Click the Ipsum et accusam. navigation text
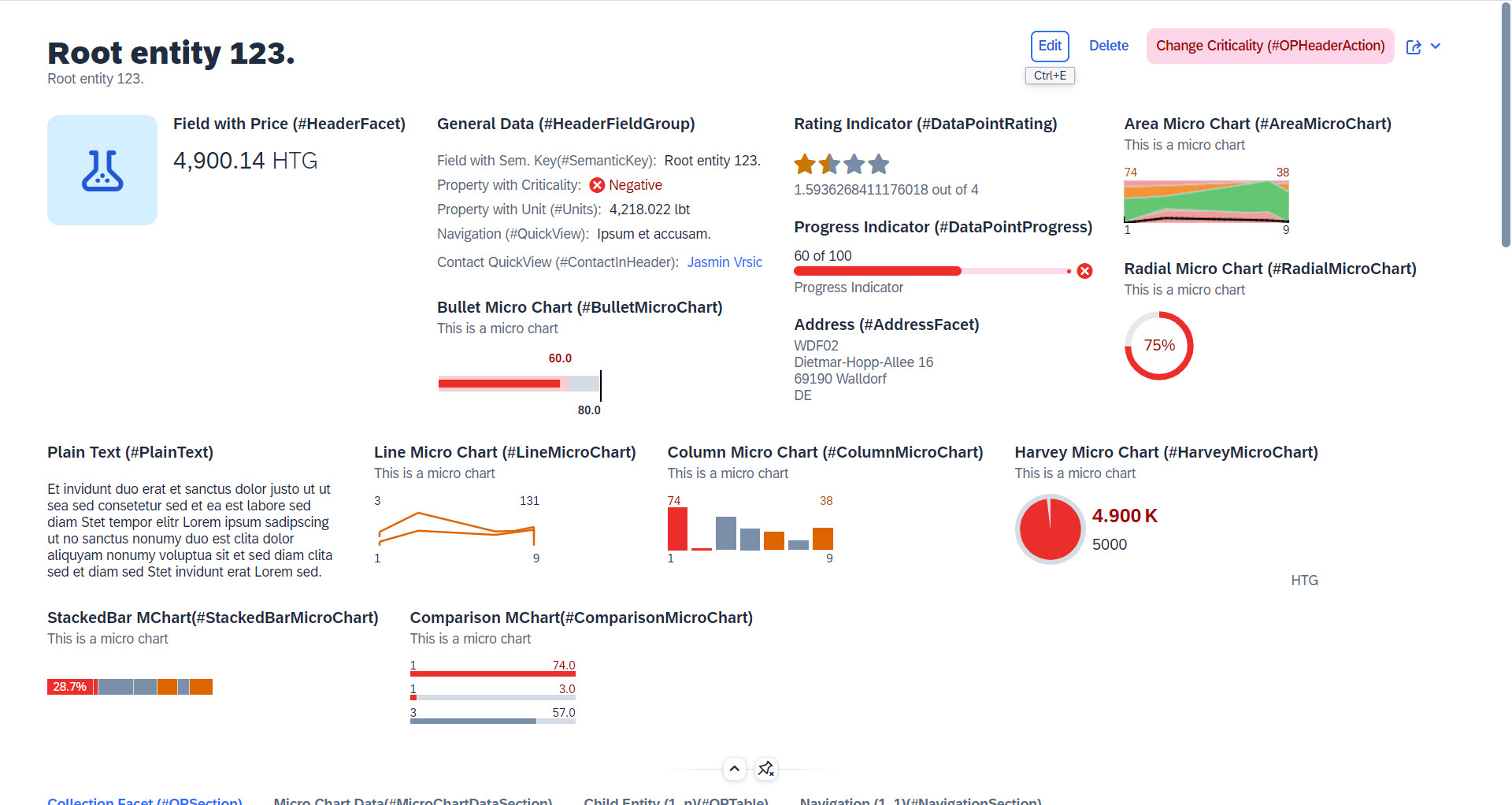Viewport: 1512px width, 805px height. pos(654,234)
